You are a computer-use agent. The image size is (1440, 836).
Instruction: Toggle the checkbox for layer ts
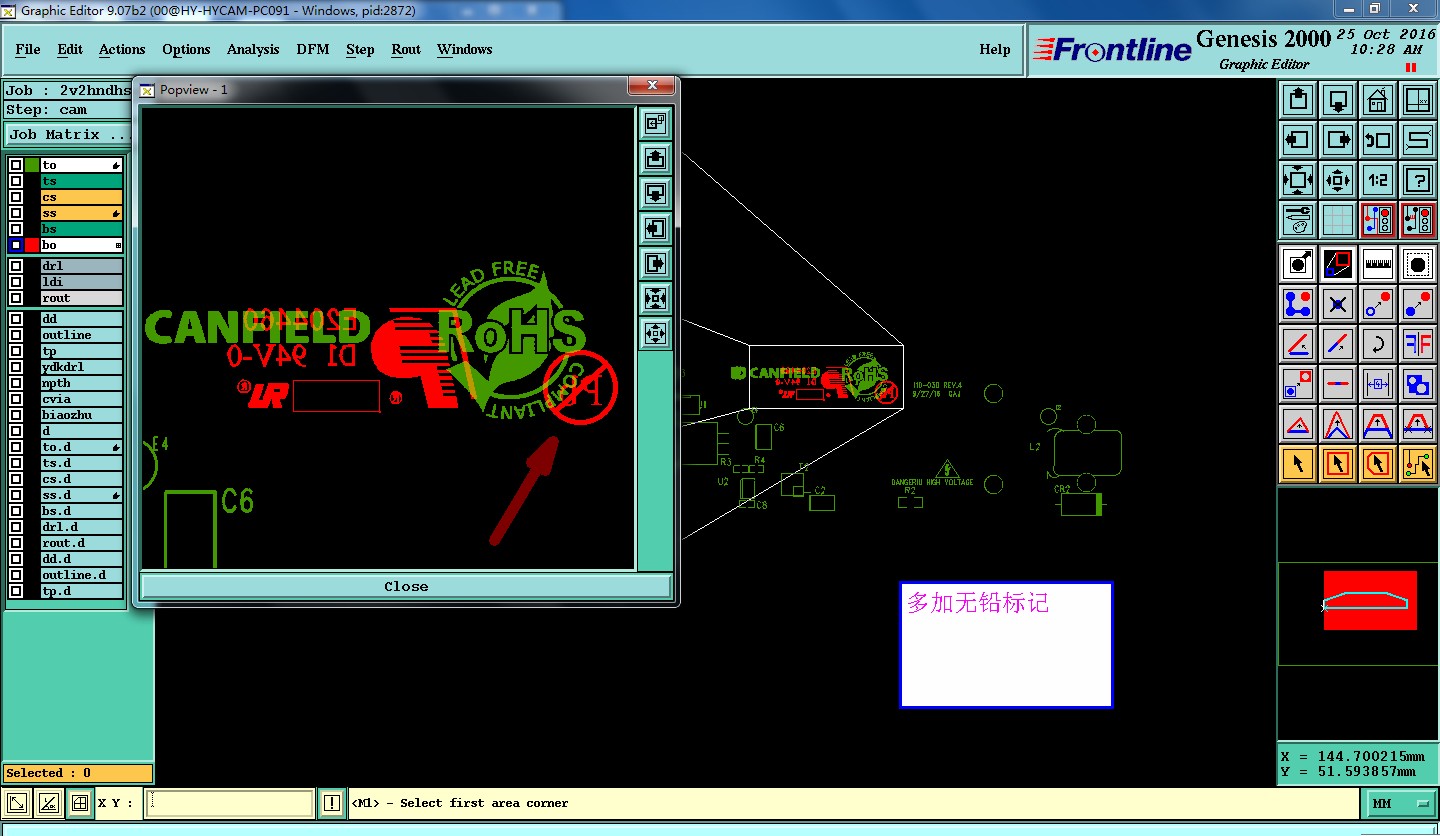(x=16, y=181)
